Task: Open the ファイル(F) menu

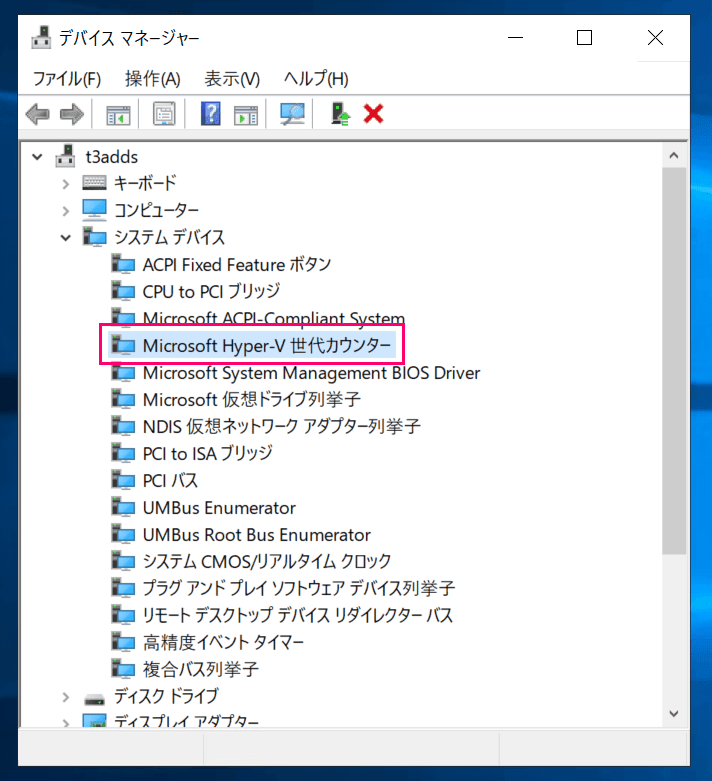Action: 67,79
